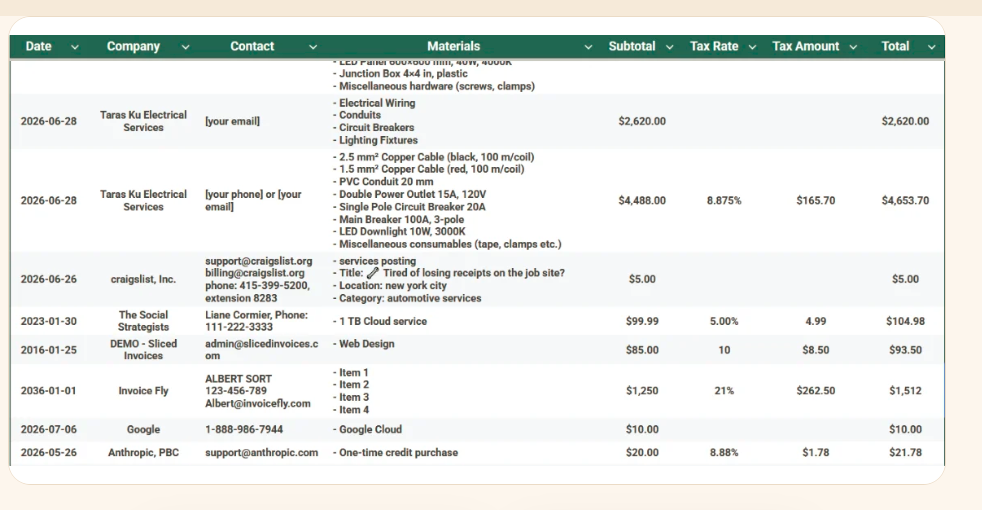Open the Date column filter dropdown

pos(75,47)
